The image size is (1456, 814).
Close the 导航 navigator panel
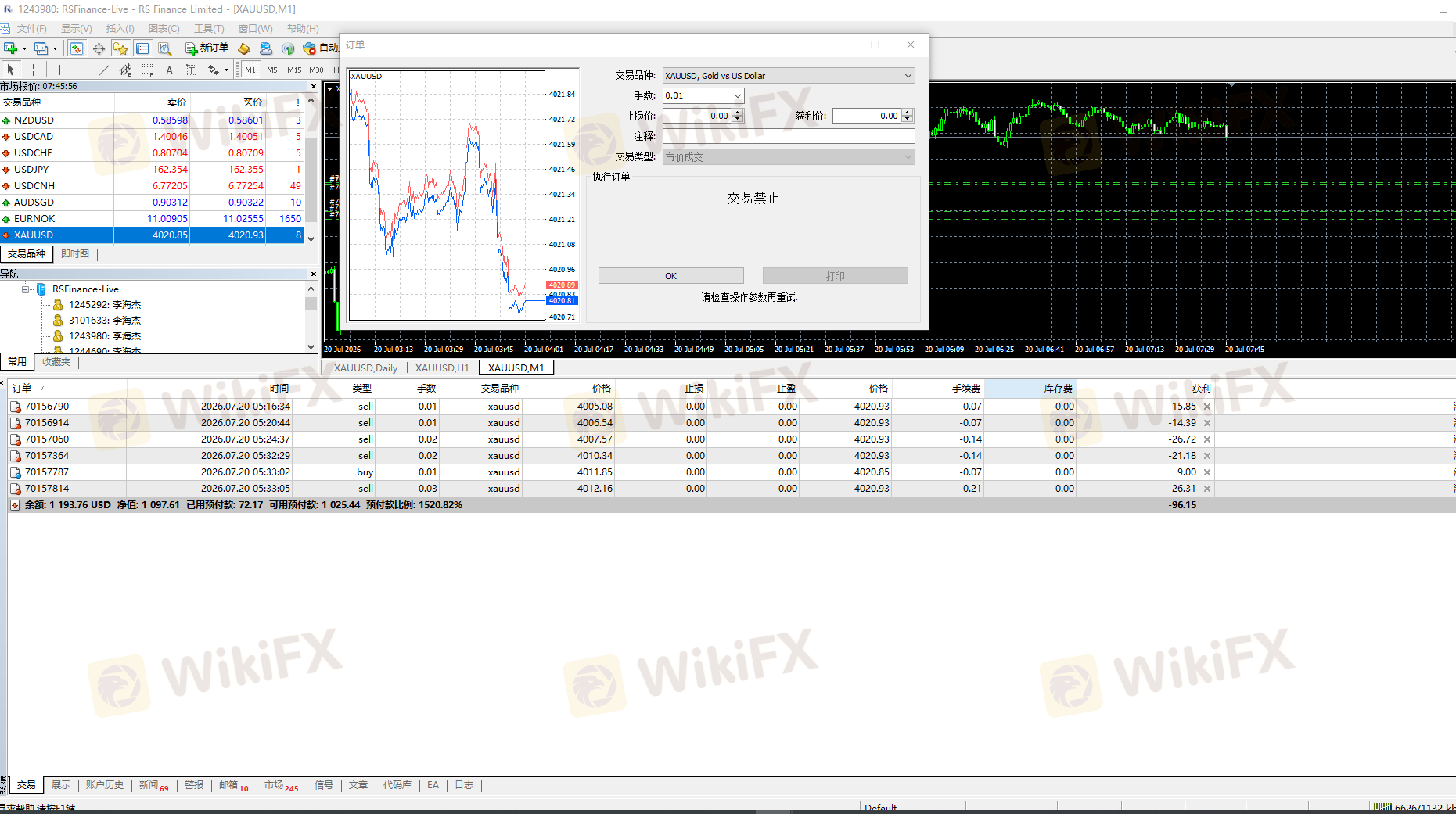pos(314,274)
